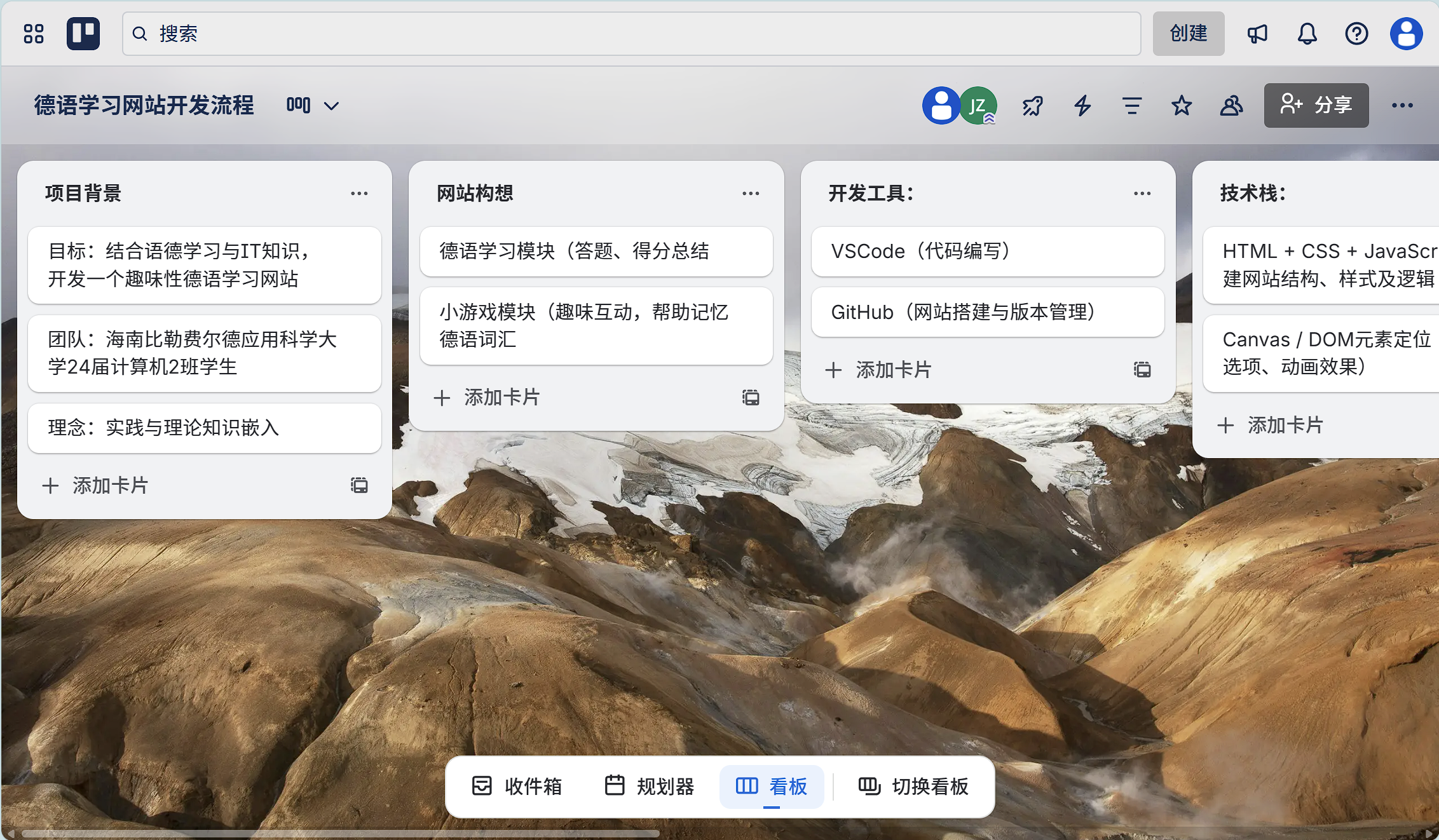Open the app switcher grid icon

click(x=33, y=34)
